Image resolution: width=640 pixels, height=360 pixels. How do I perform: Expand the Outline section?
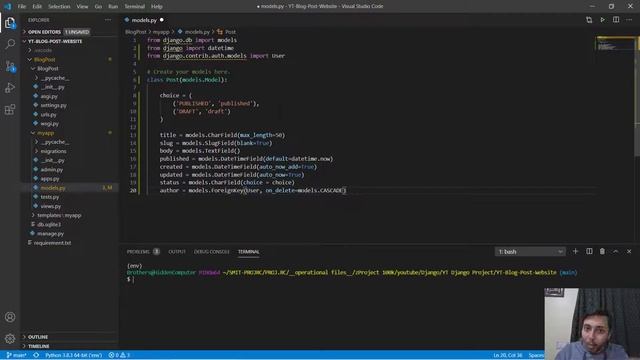[x=38, y=337]
